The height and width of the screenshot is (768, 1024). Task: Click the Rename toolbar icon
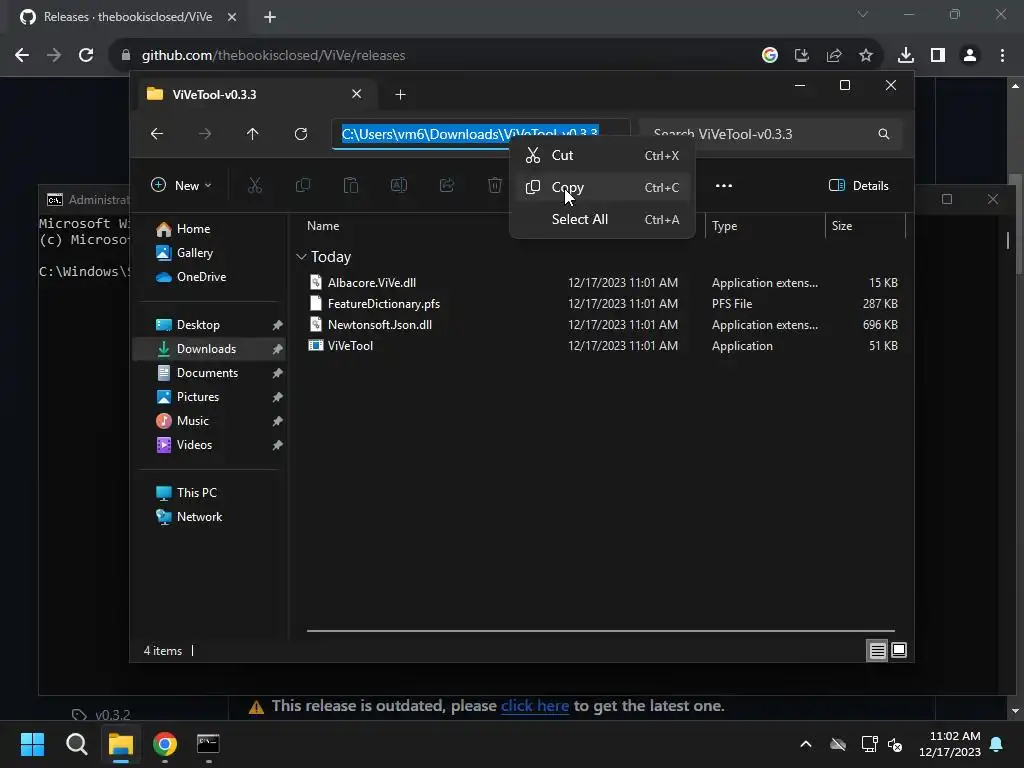398,185
